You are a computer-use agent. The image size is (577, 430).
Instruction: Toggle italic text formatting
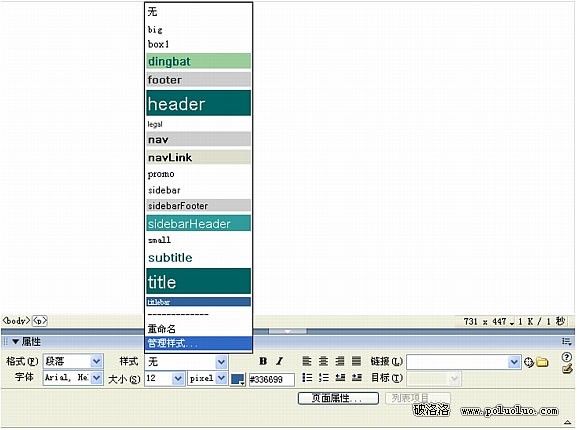(x=280, y=361)
